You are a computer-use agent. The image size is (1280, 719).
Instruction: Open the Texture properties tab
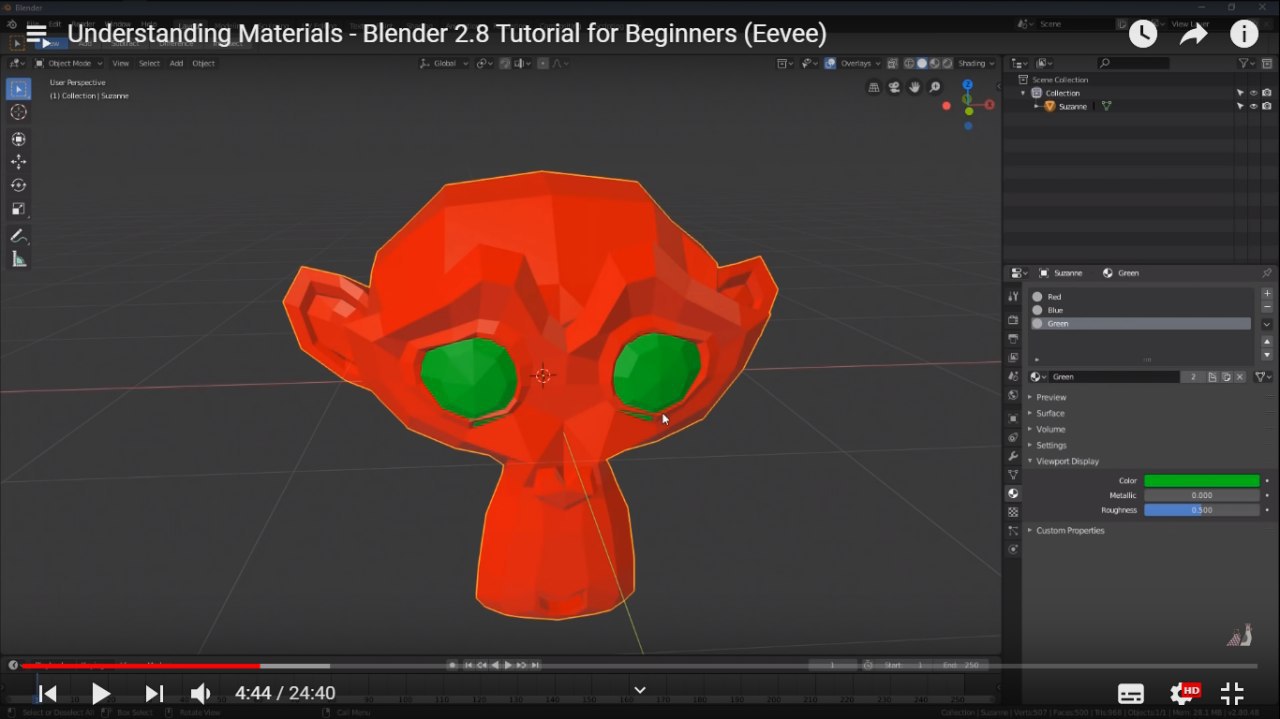pyautogui.click(x=1013, y=512)
